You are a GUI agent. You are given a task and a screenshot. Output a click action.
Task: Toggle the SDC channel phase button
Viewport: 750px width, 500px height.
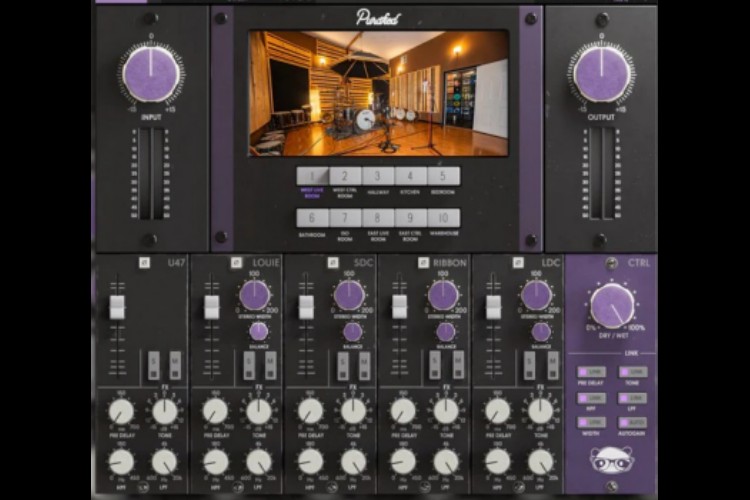pos(333,262)
